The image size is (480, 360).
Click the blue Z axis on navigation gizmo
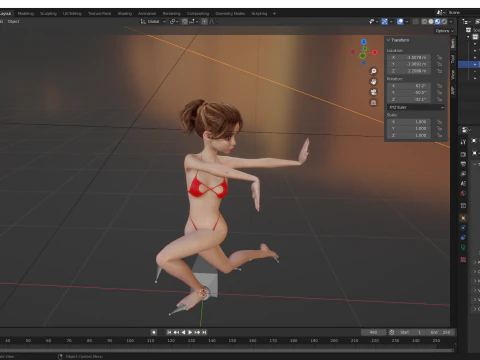point(364,42)
